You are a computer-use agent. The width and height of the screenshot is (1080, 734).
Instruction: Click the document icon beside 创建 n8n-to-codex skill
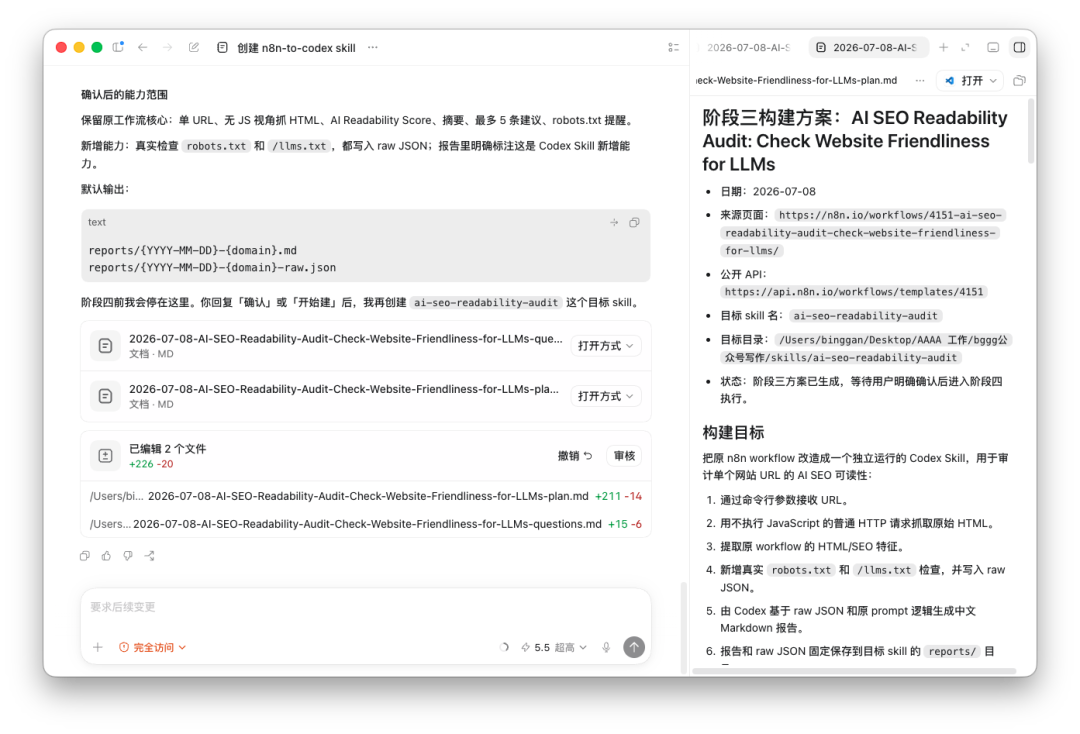pos(222,48)
